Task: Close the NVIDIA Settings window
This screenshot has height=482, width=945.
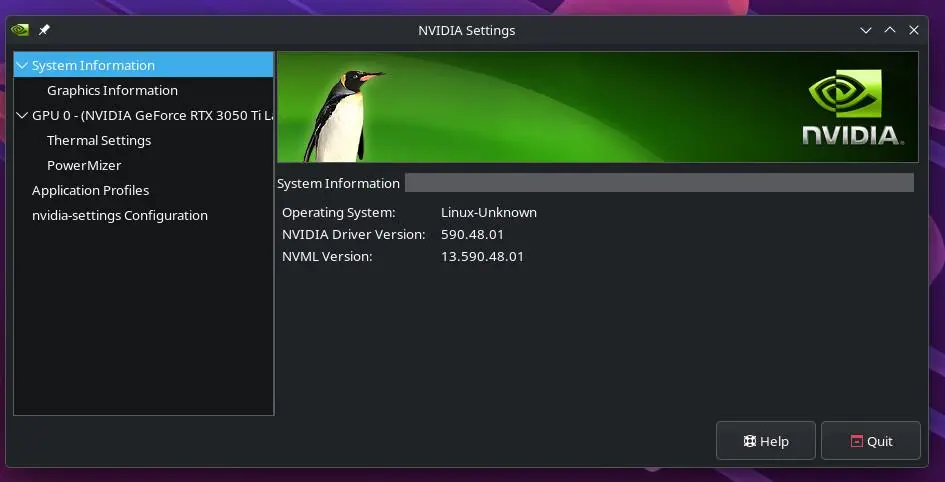Action: coord(914,30)
